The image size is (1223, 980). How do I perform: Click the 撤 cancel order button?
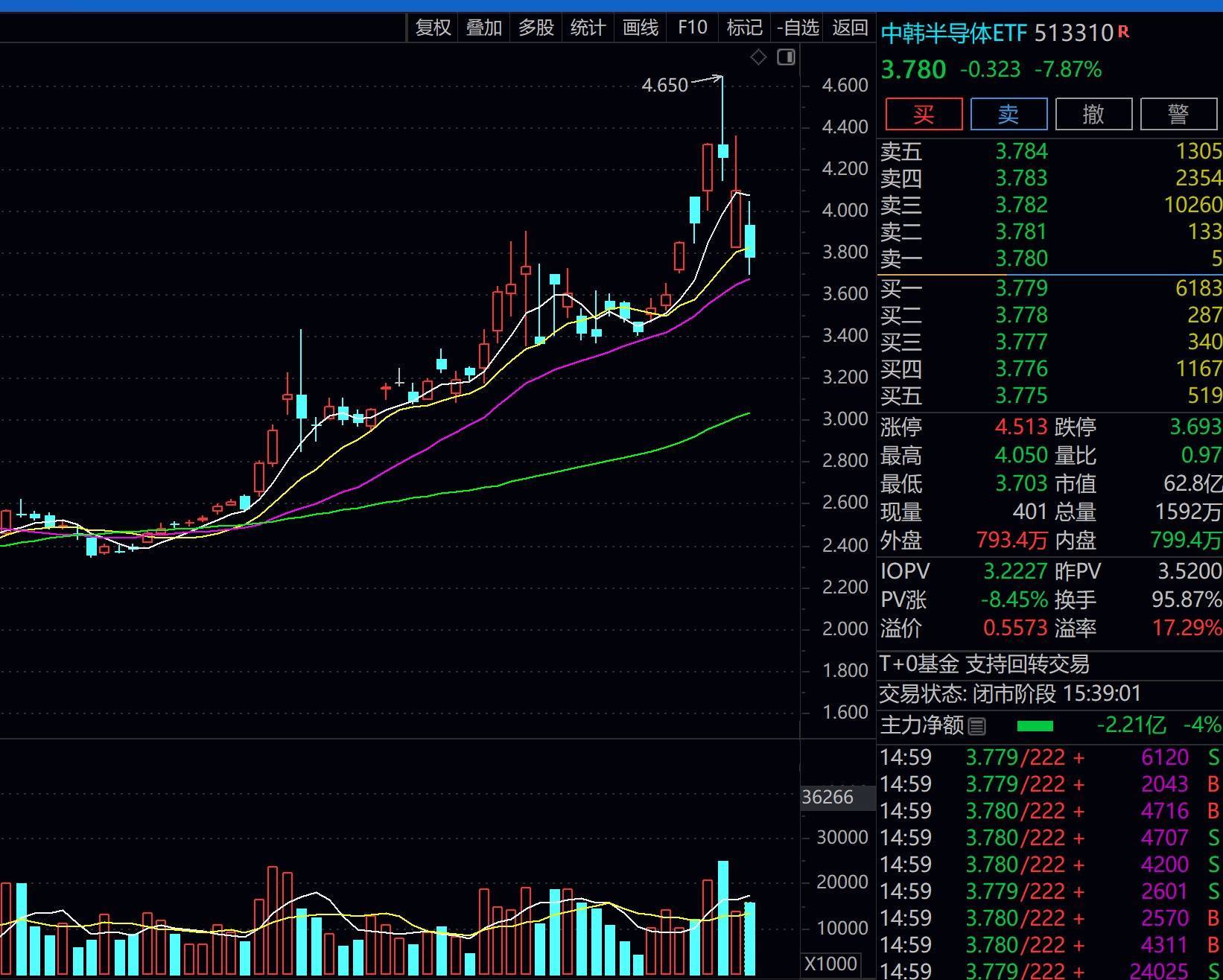[x=1093, y=114]
